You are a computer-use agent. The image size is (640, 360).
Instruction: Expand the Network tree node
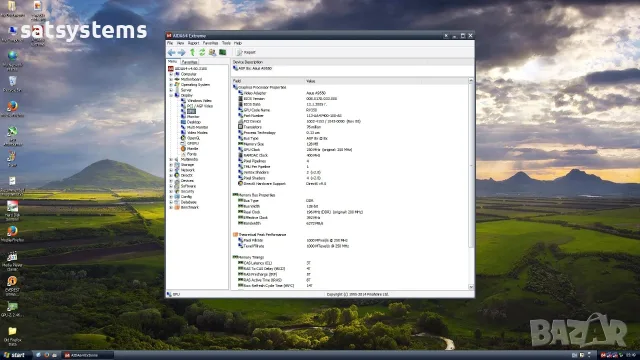171,170
